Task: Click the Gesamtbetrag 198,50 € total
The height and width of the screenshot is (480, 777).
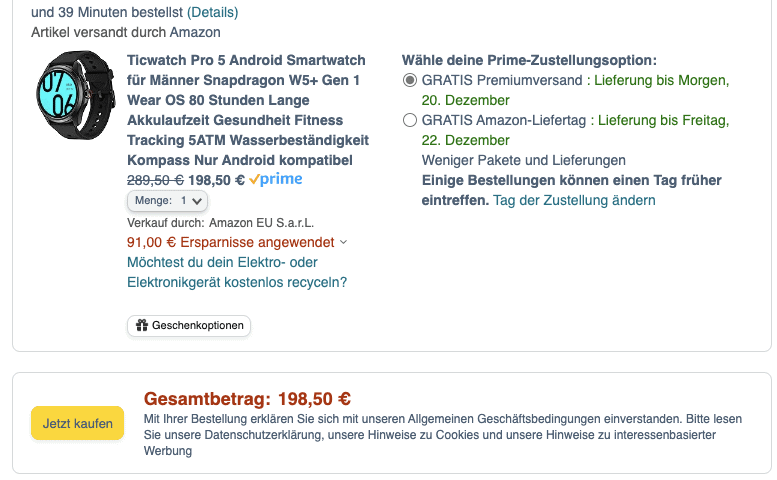Action: (247, 399)
